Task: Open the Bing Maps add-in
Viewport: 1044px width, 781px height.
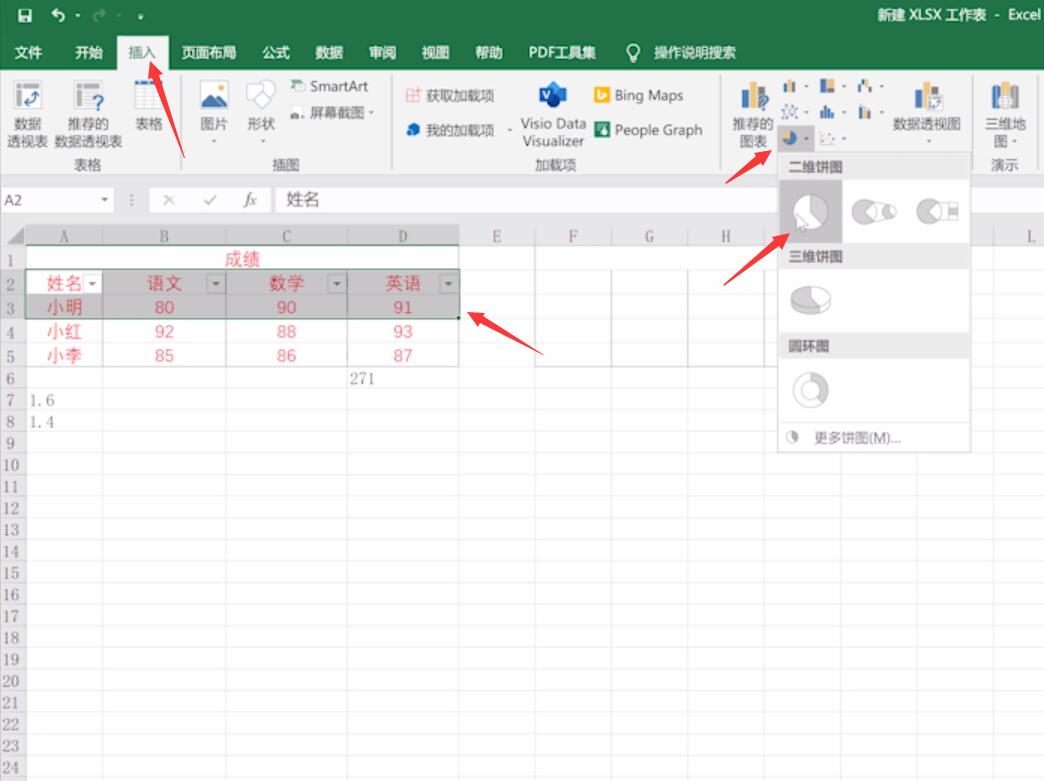Action: (x=639, y=96)
